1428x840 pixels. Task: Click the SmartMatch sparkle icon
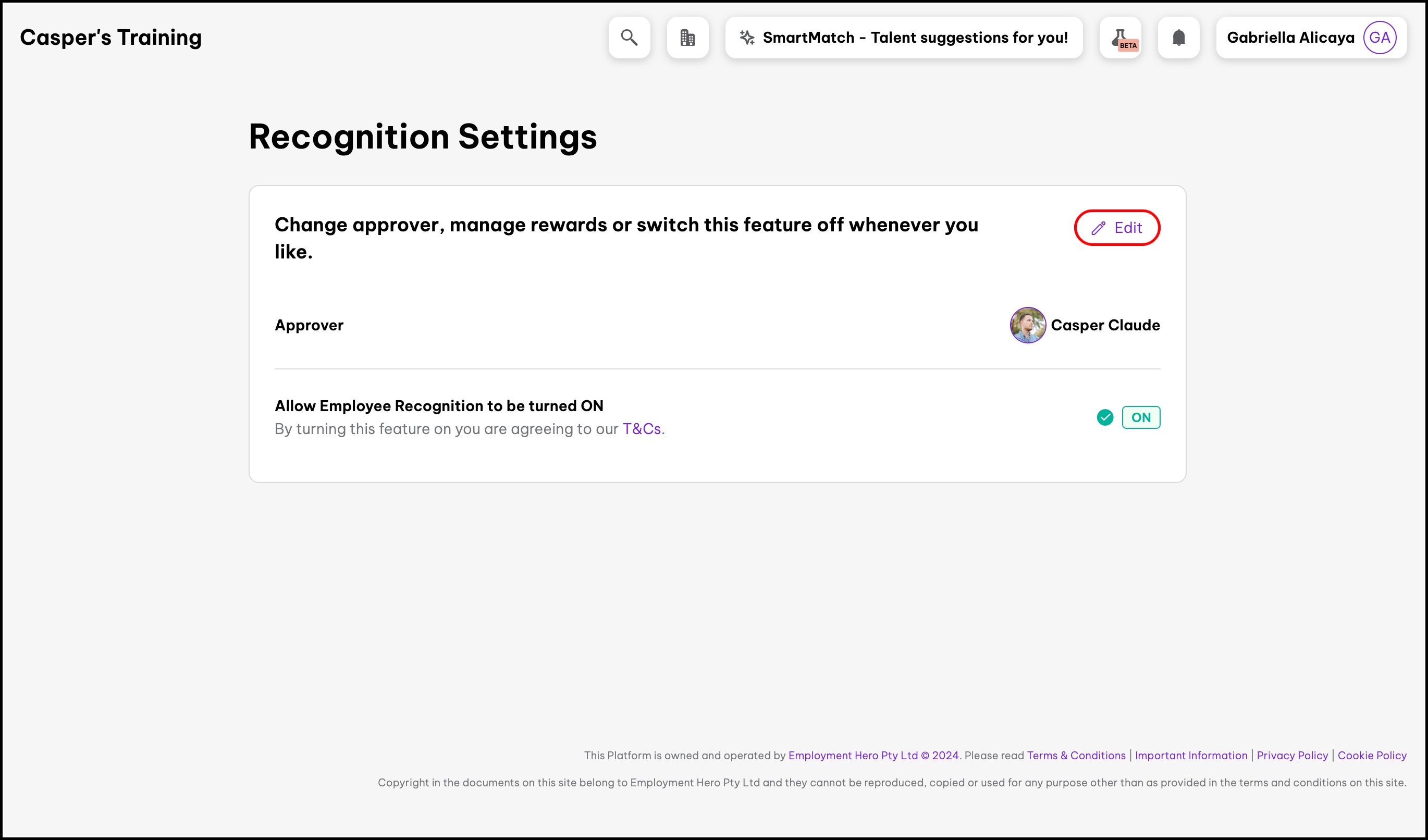[747, 38]
